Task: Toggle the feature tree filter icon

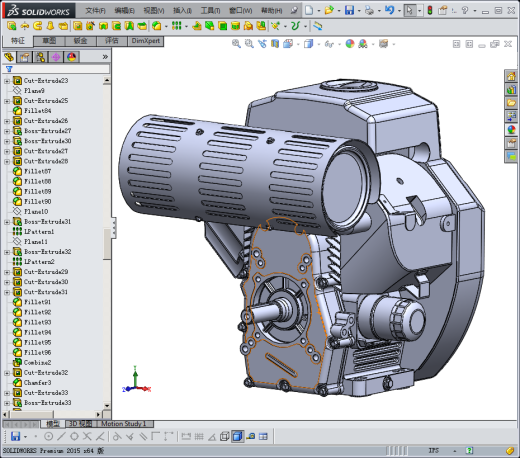Action: (9, 69)
